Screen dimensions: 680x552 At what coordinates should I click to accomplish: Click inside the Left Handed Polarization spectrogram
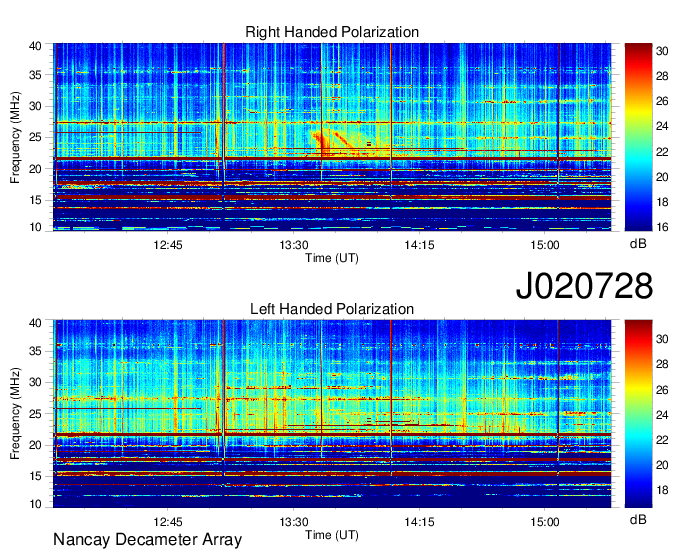pos(332,414)
